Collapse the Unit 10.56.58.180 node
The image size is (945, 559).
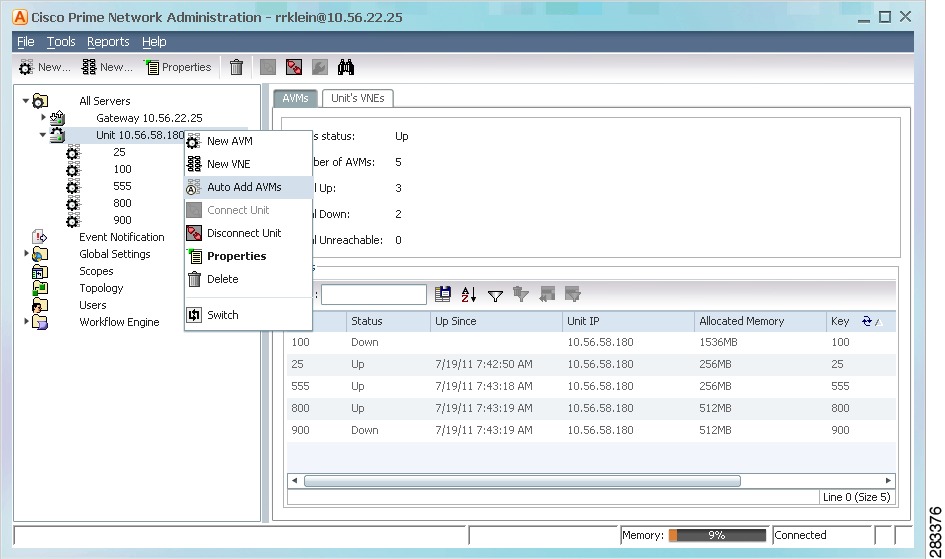(x=43, y=134)
